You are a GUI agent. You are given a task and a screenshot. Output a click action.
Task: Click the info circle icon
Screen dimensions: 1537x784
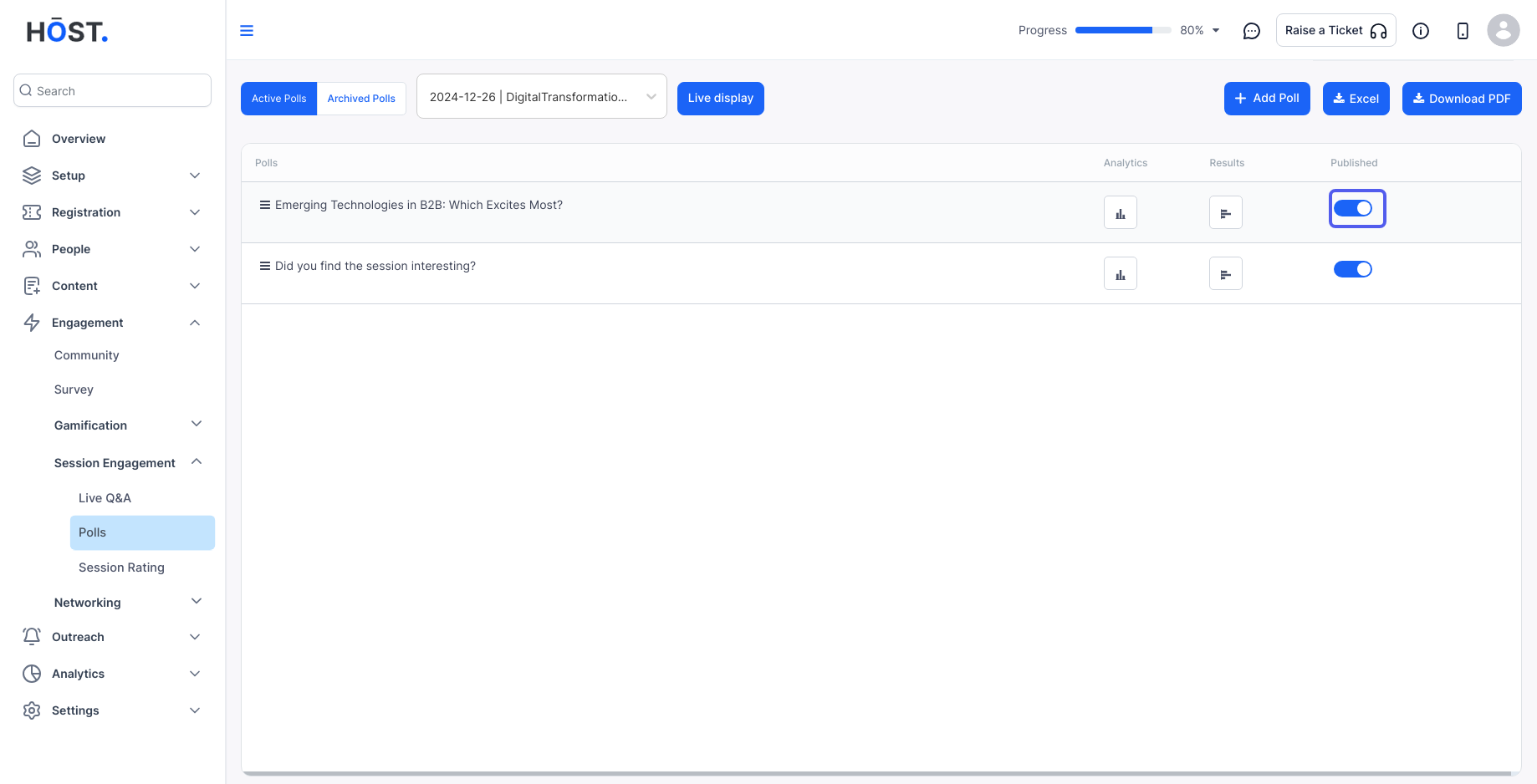[x=1421, y=31]
